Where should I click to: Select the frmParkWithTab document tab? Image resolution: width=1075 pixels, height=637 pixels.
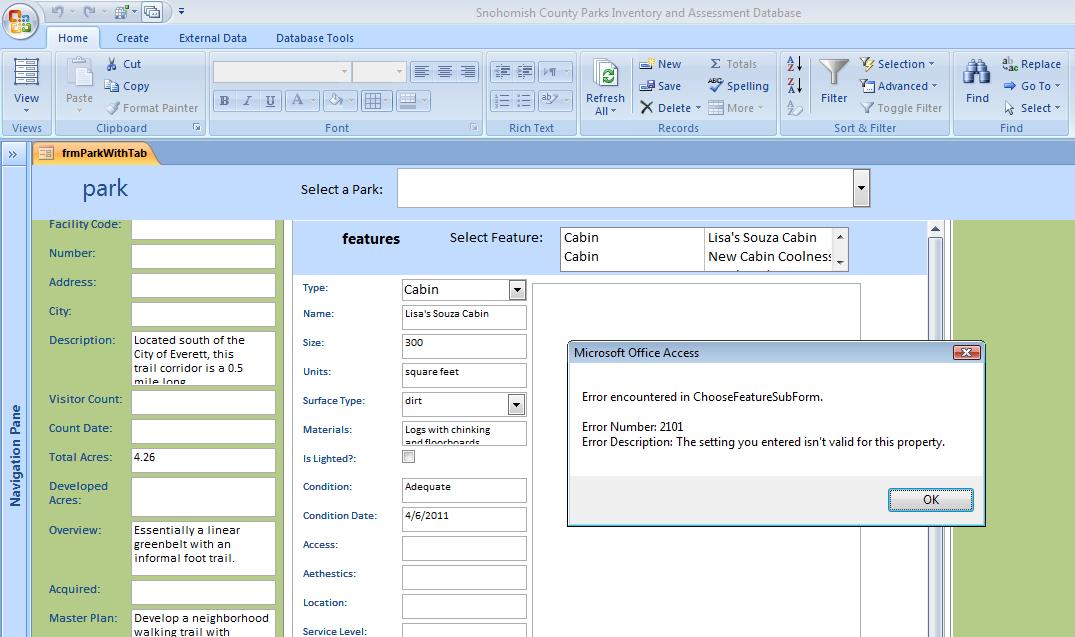[95, 153]
